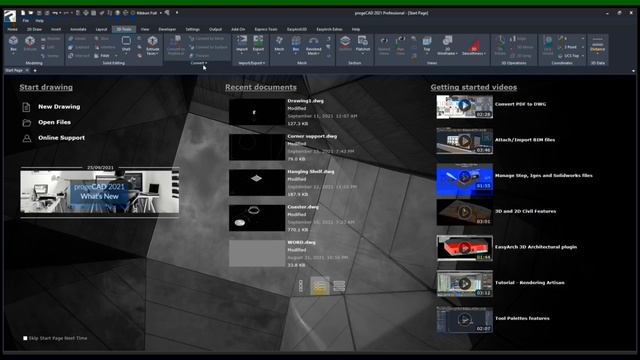The width and height of the screenshot is (640, 360).
Task: Close the Start Page document tab
Action: [x=27, y=70]
